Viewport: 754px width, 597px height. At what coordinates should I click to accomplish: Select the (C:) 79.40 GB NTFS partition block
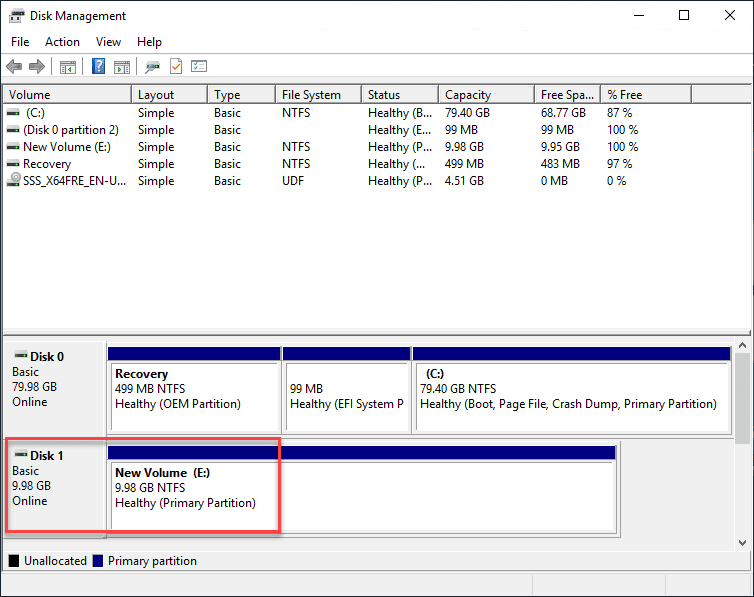pyautogui.click(x=572, y=390)
